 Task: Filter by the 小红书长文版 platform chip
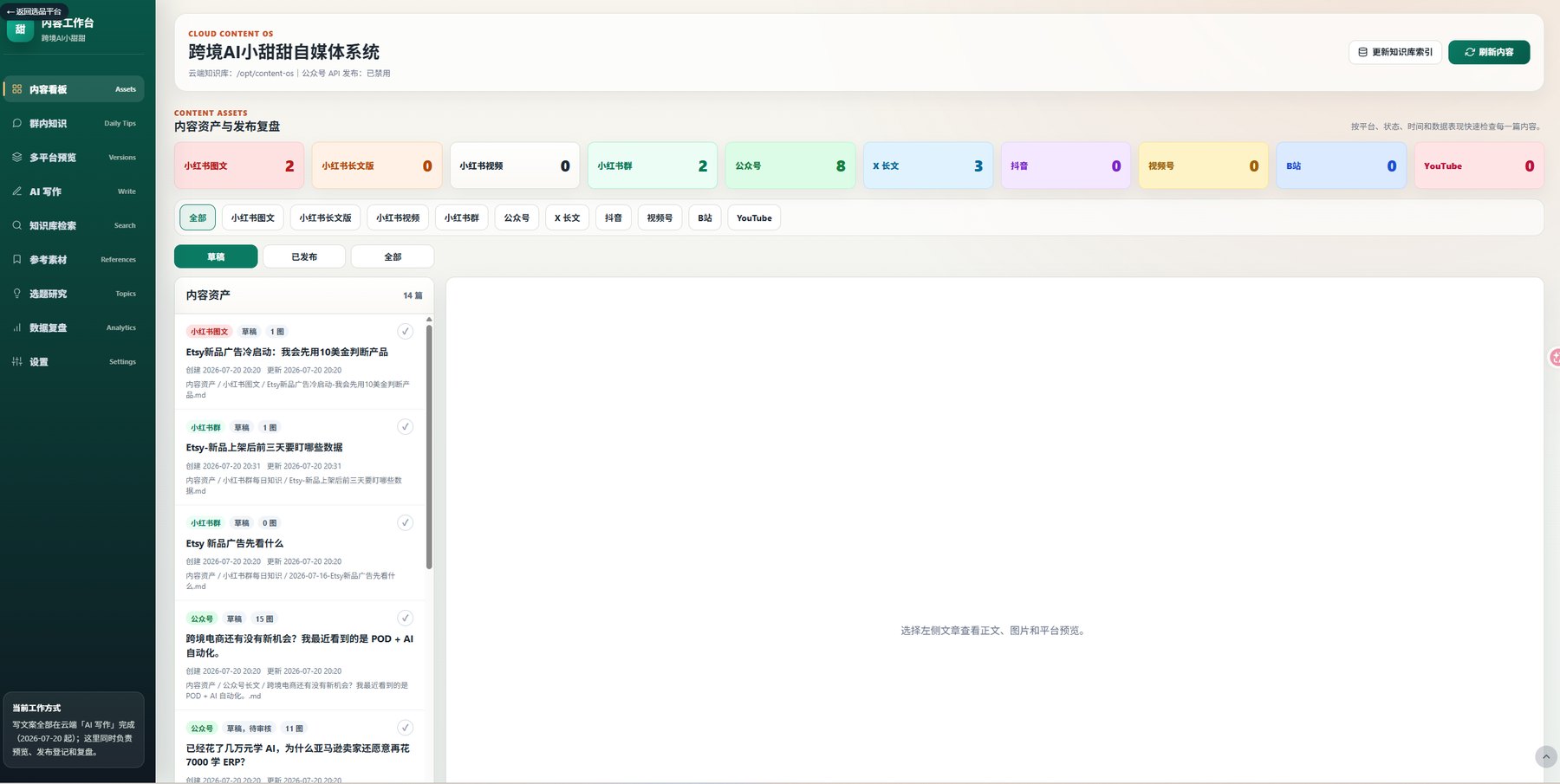pos(326,217)
